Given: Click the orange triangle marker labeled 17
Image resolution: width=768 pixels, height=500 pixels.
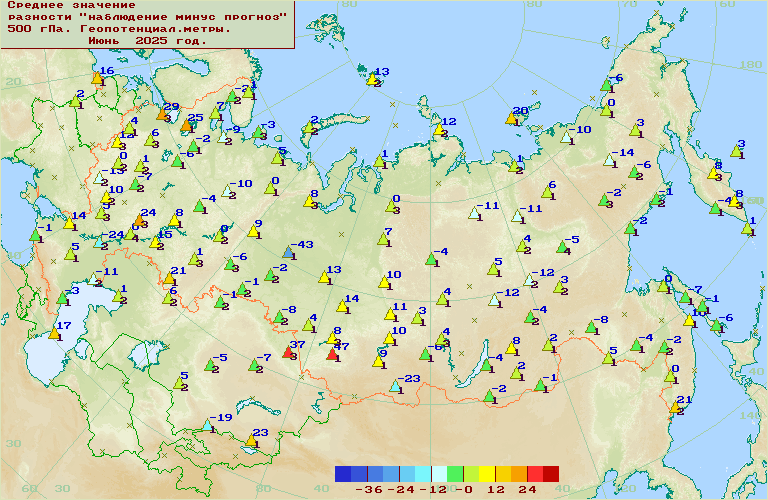Looking at the screenshot, I should pyautogui.click(x=55, y=333).
